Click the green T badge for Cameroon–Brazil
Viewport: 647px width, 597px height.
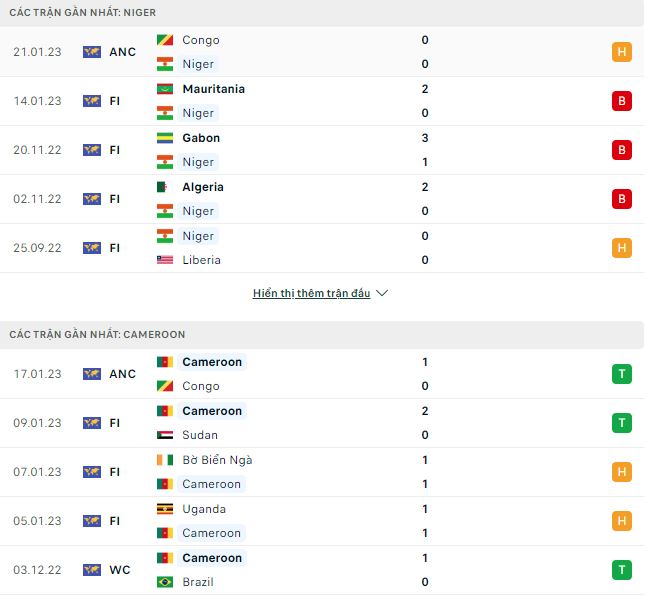(621, 570)
